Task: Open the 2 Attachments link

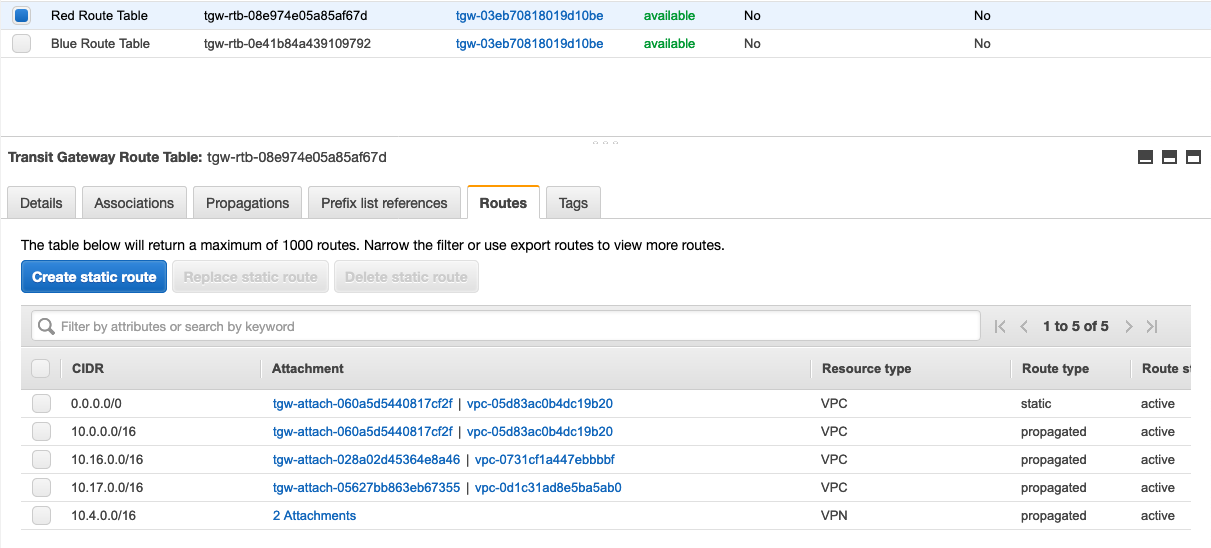Action: click(314, 516)
